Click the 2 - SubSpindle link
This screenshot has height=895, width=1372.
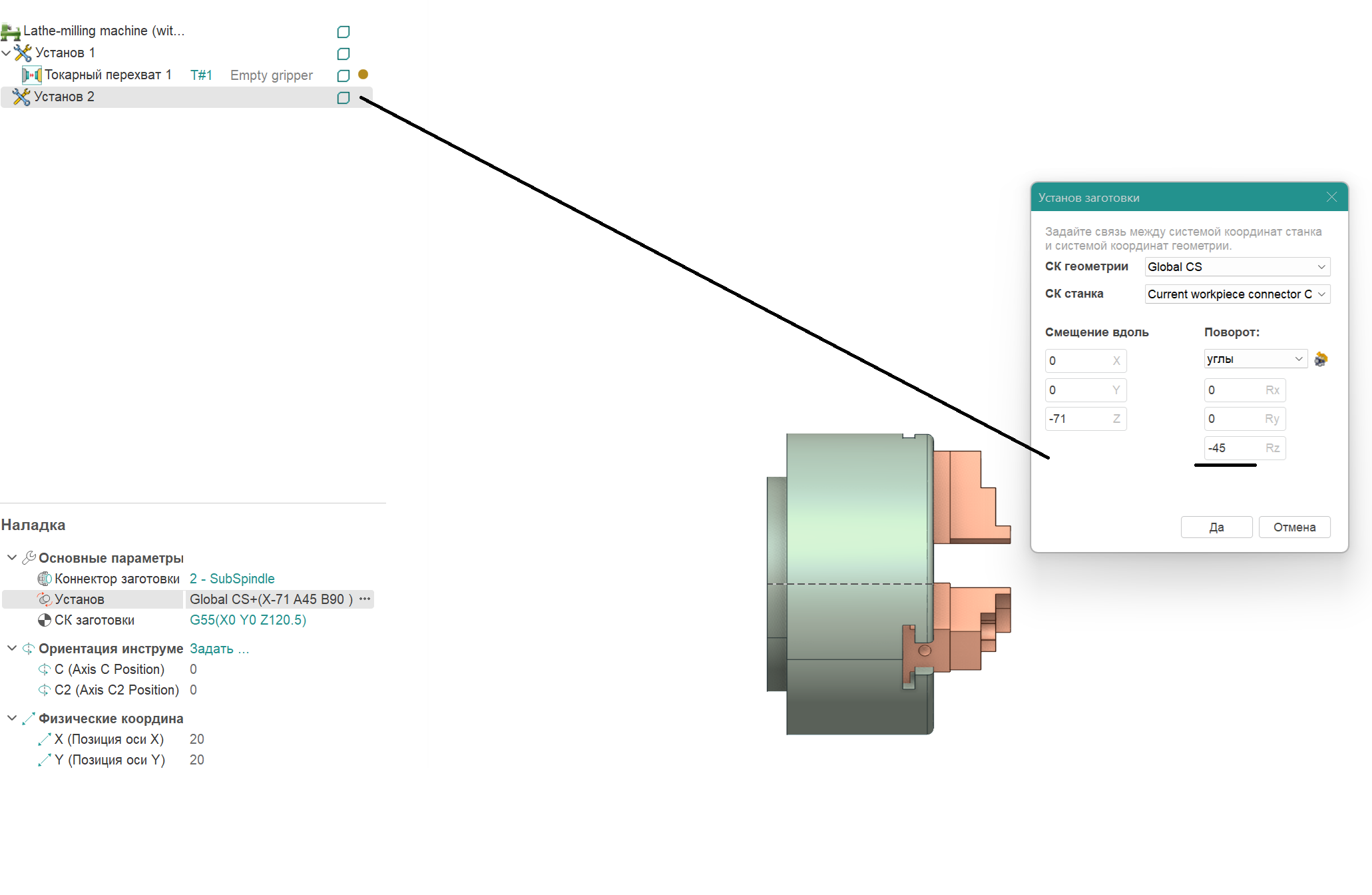(x=232, y=579)
